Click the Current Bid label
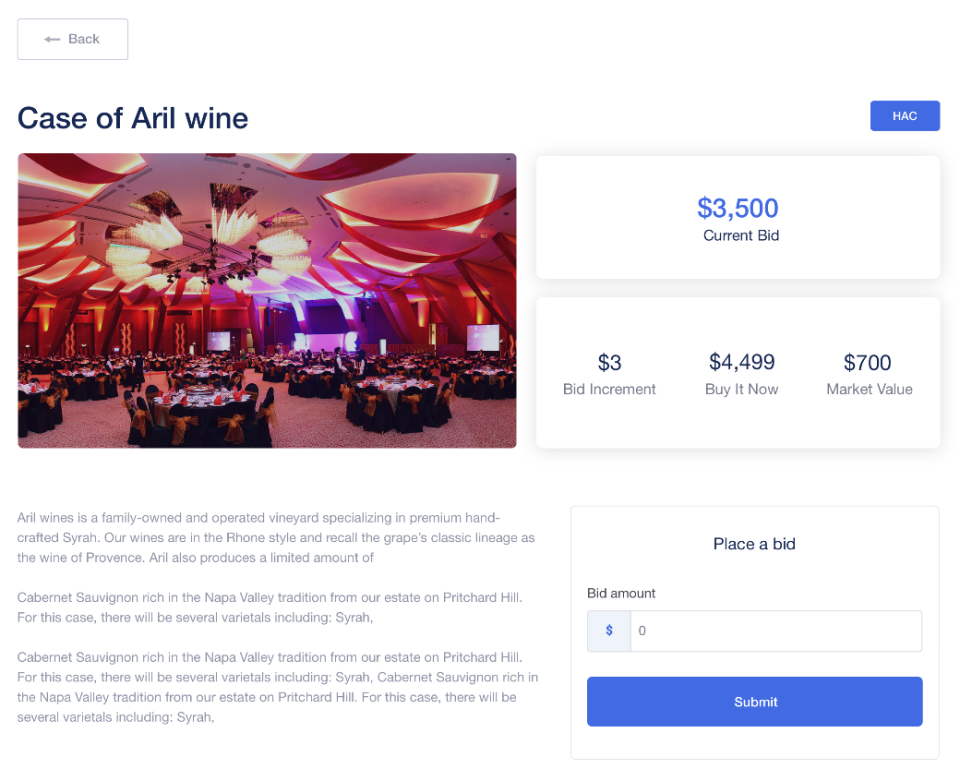 tap(741, 236)
